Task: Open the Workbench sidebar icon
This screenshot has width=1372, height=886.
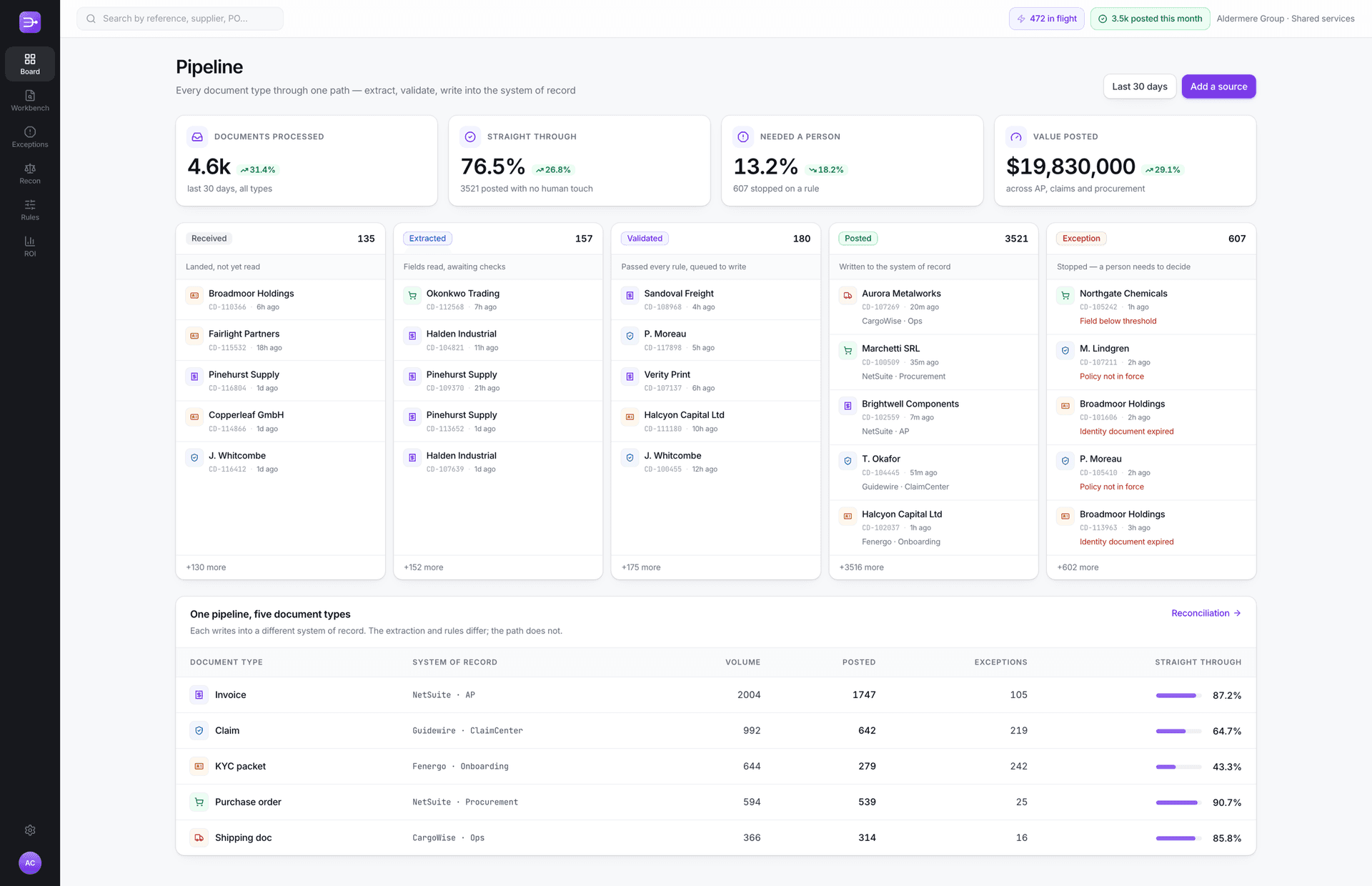Action: click(30, 100)
